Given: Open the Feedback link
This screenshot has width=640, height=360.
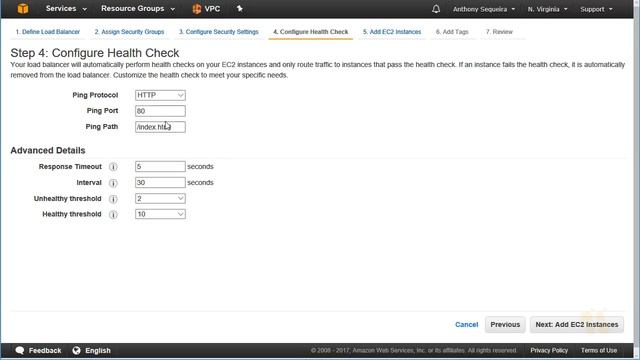Looking at the screenshot, I should (45, 351).
